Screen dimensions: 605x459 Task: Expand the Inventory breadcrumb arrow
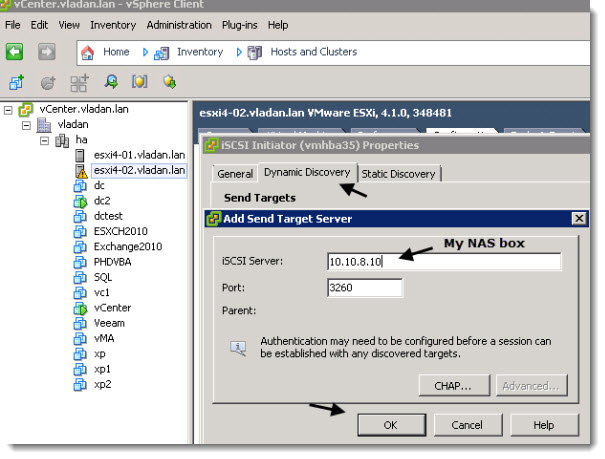[239, 52]
